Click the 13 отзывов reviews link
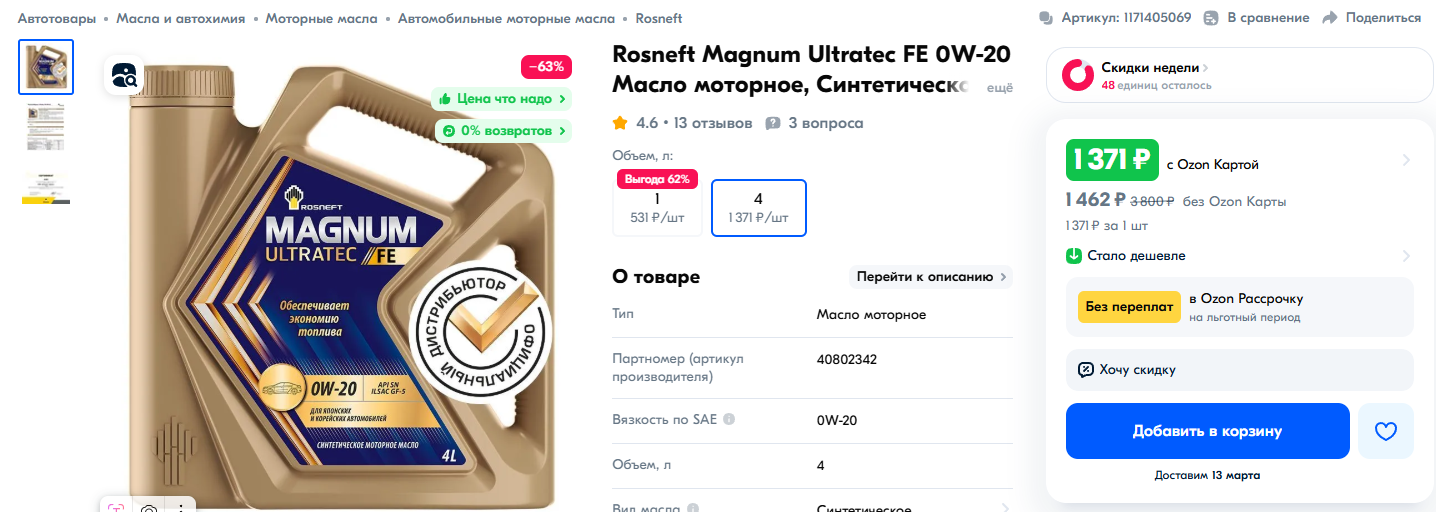Viewport: 1436px width, 512px height. pyautogui.click(x=713, y=124)
